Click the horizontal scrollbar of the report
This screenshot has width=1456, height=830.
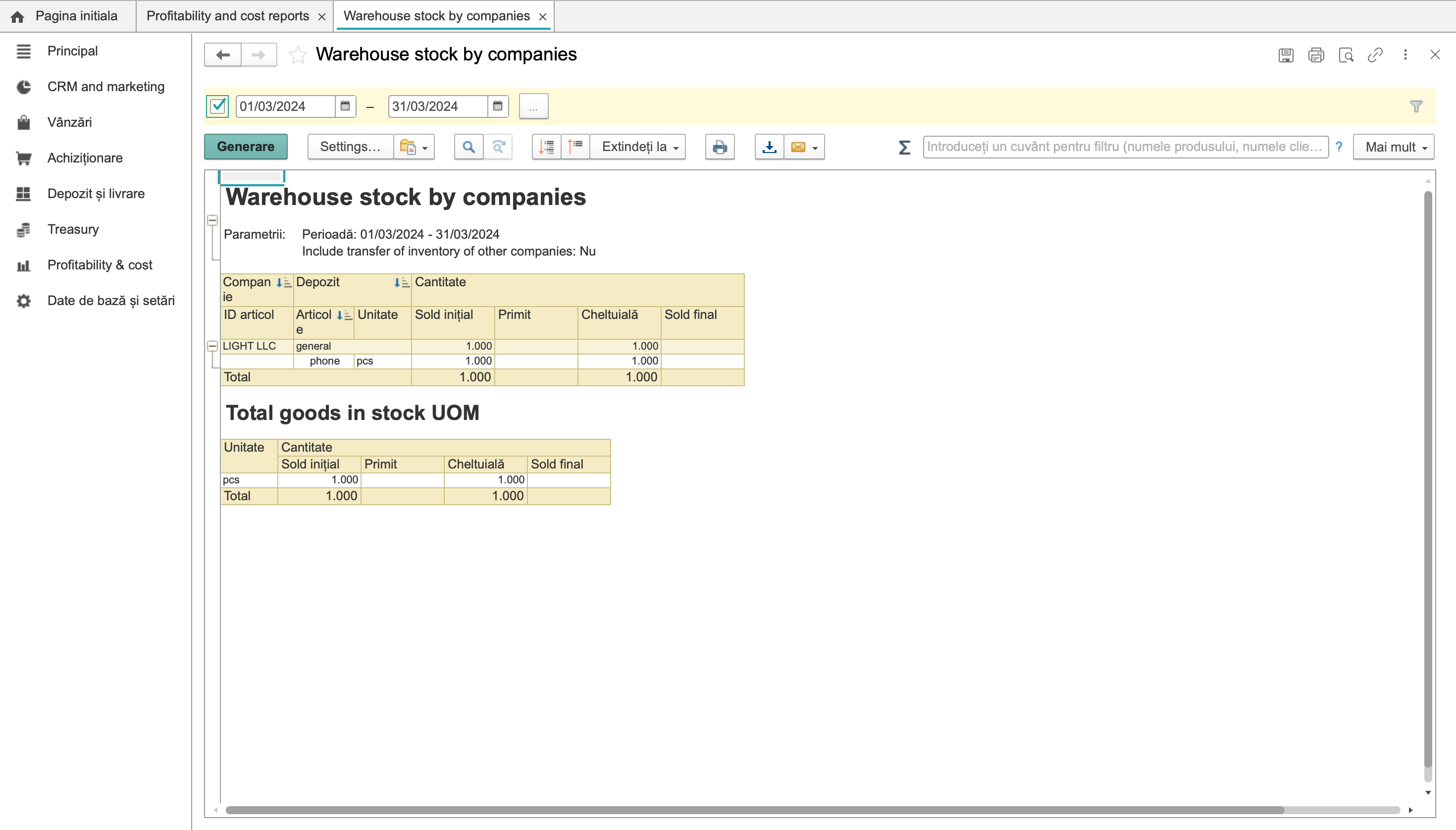tap(755, 810)
